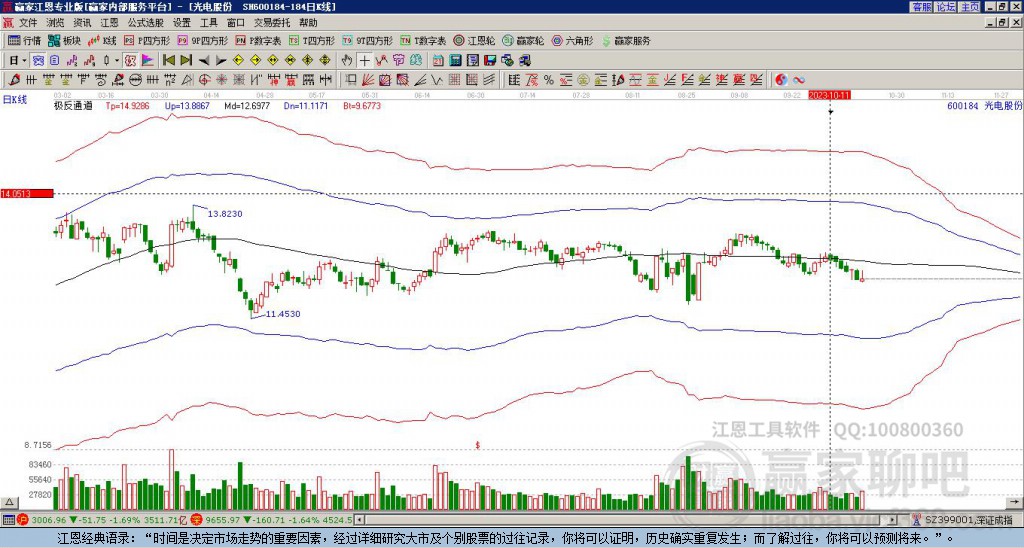This screenshot has width=1024, height=548.
Task: Open the T数字表 time number table
Action: pyautogui.click(x=423, y=40)
